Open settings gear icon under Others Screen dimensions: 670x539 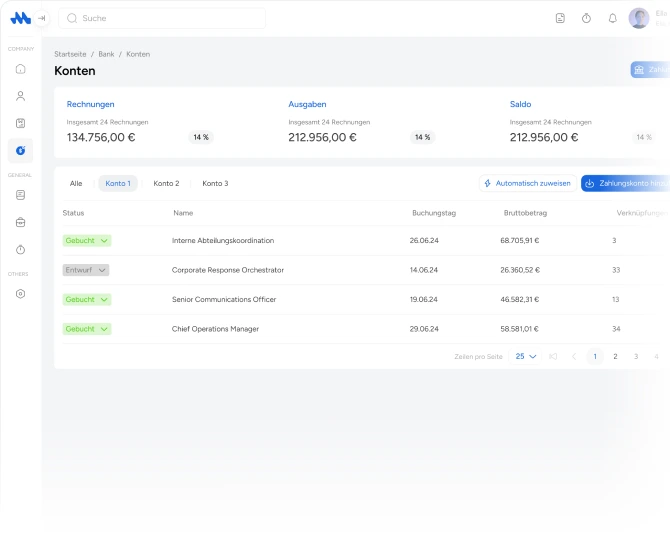tap(20, 294)
